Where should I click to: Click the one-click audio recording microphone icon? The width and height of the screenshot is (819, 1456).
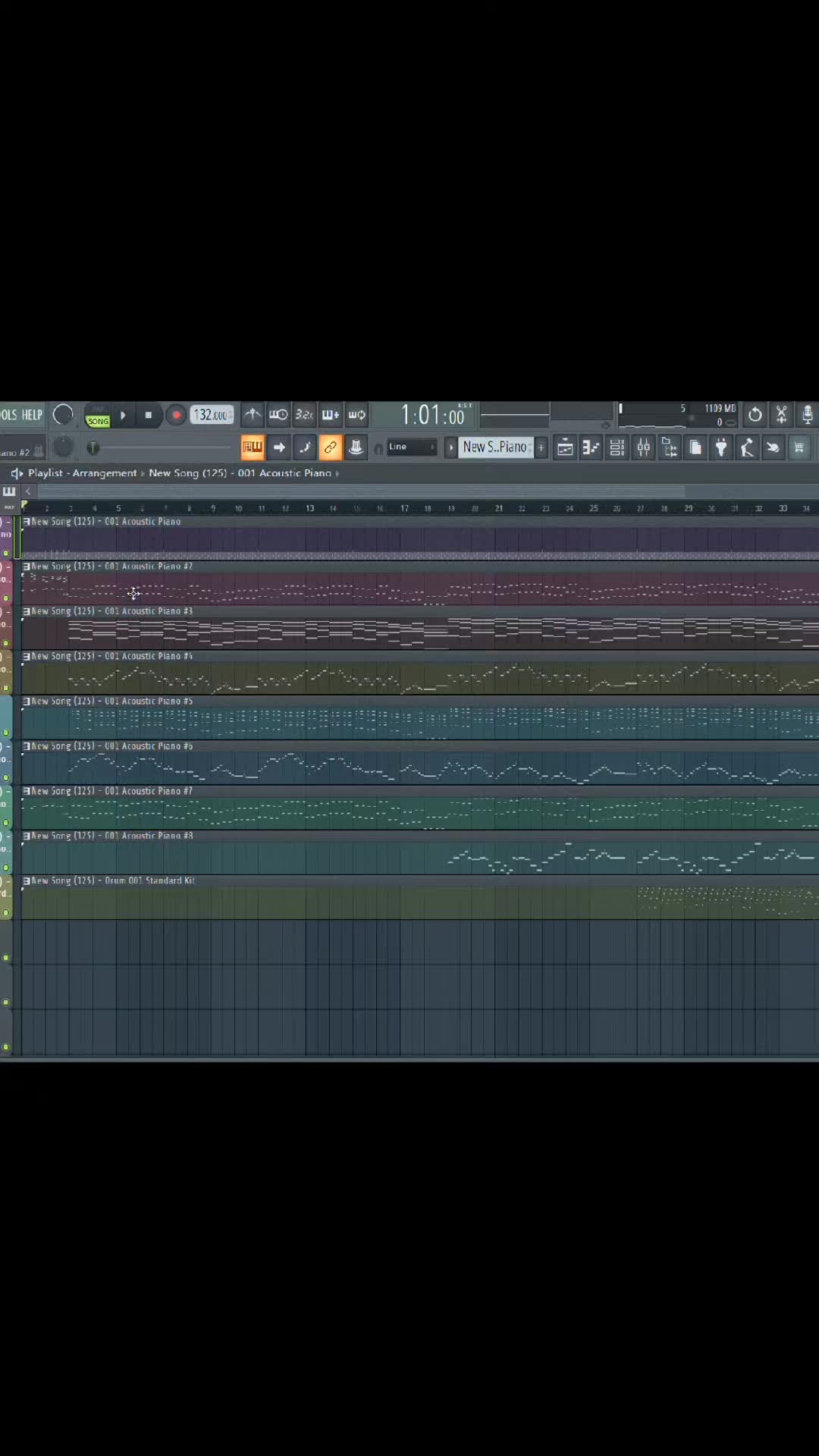pos(808,415)
